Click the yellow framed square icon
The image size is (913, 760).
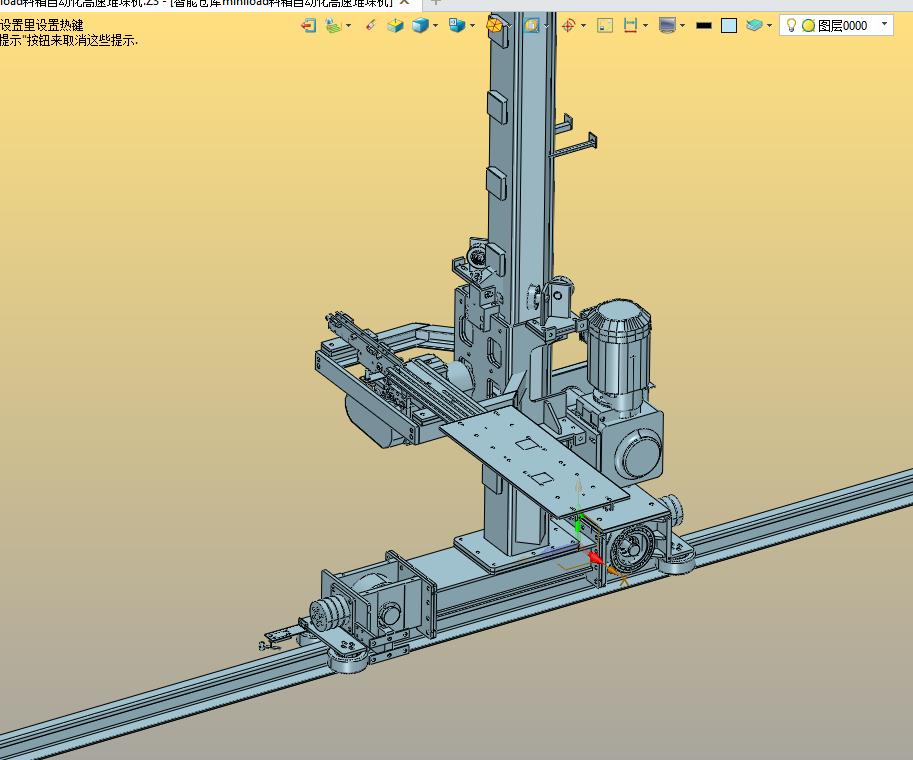tap(531, 26)
